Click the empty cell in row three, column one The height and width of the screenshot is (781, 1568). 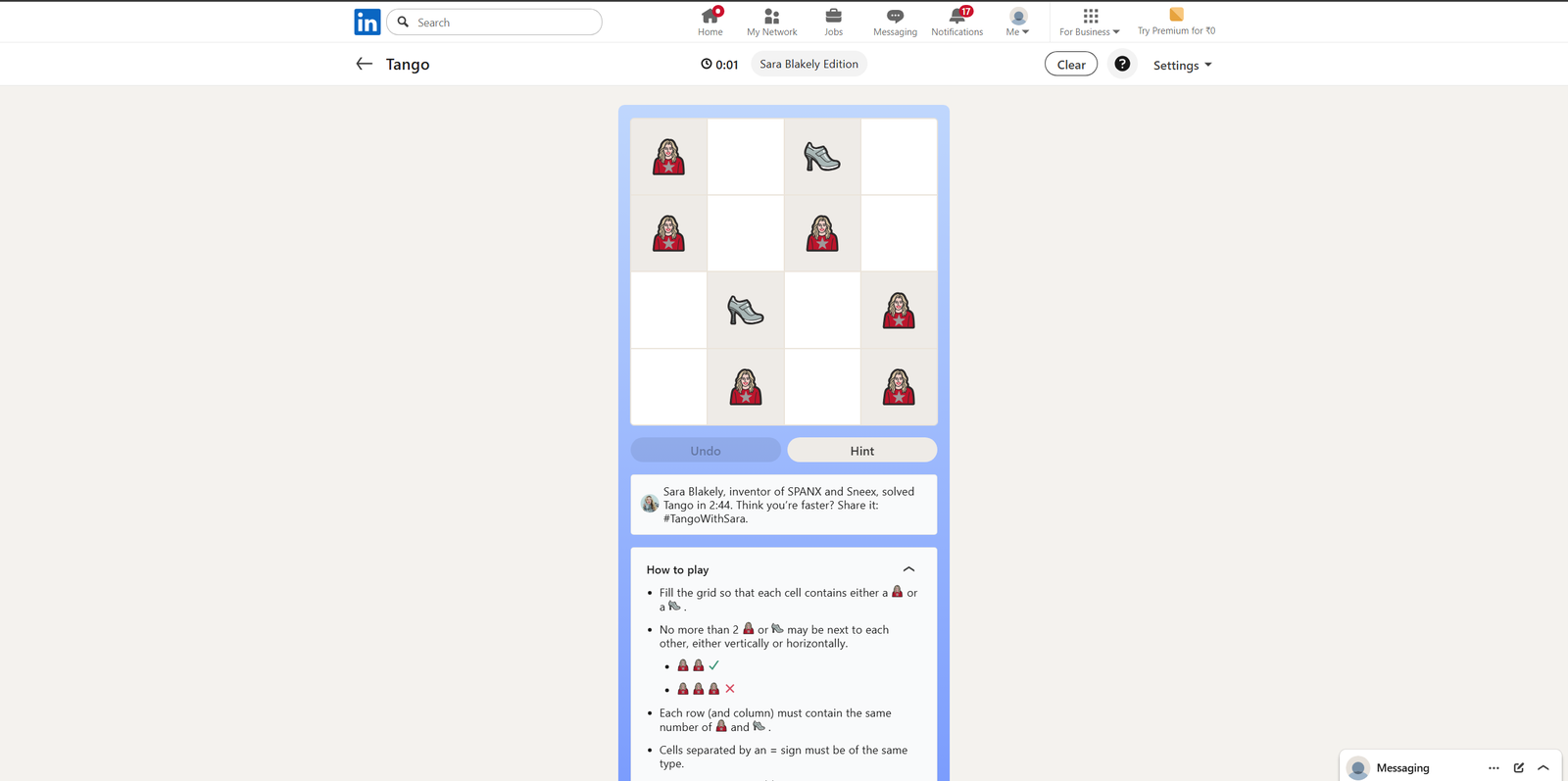click(669, 310)
